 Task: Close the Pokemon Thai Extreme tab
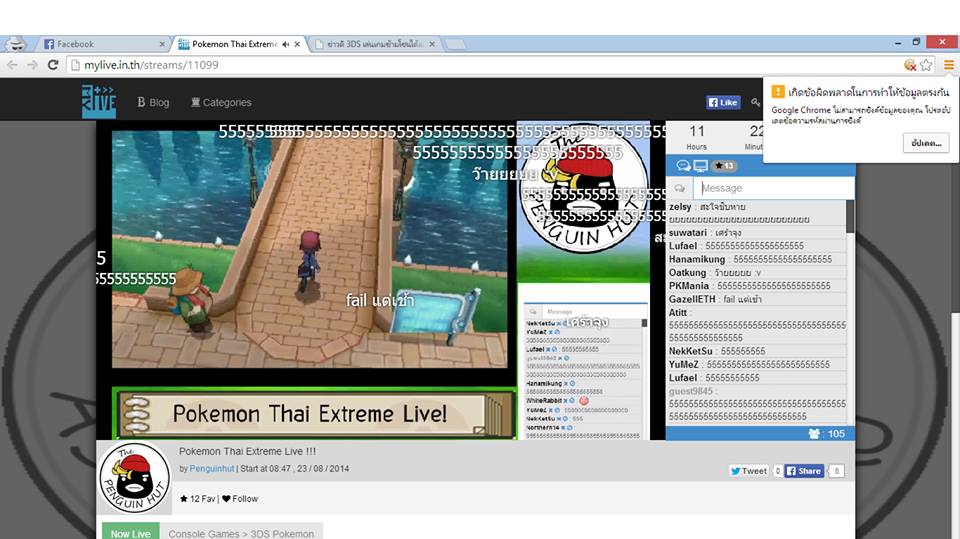tap(297, 44)
